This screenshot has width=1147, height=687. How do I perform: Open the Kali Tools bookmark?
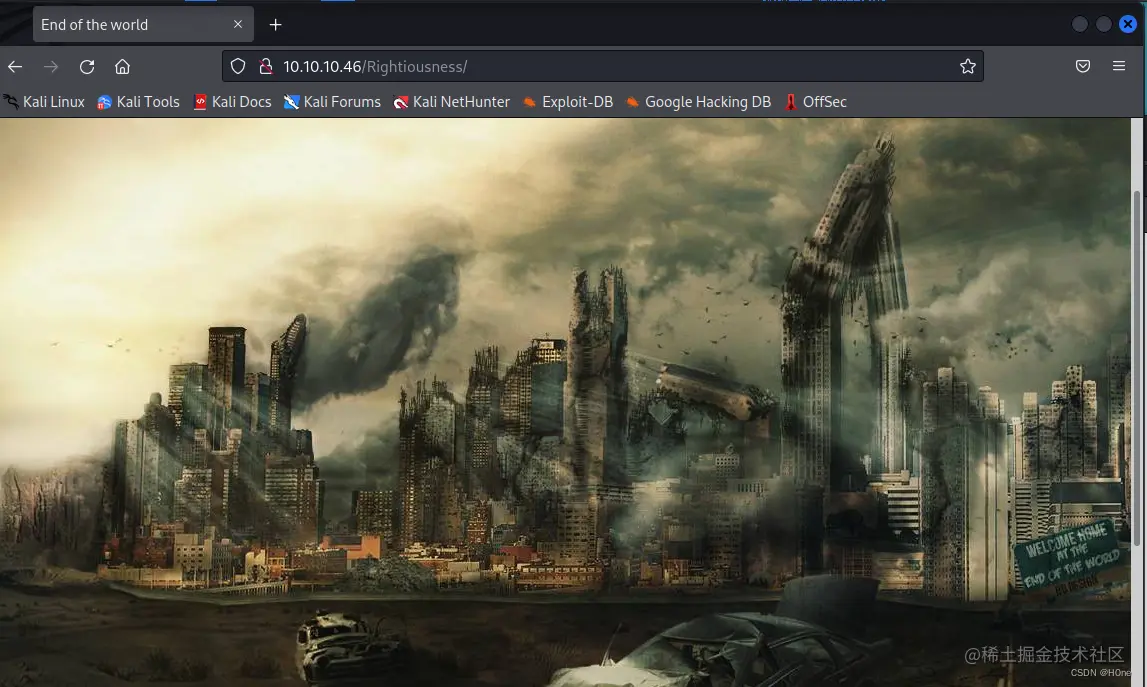coord(138,102)
